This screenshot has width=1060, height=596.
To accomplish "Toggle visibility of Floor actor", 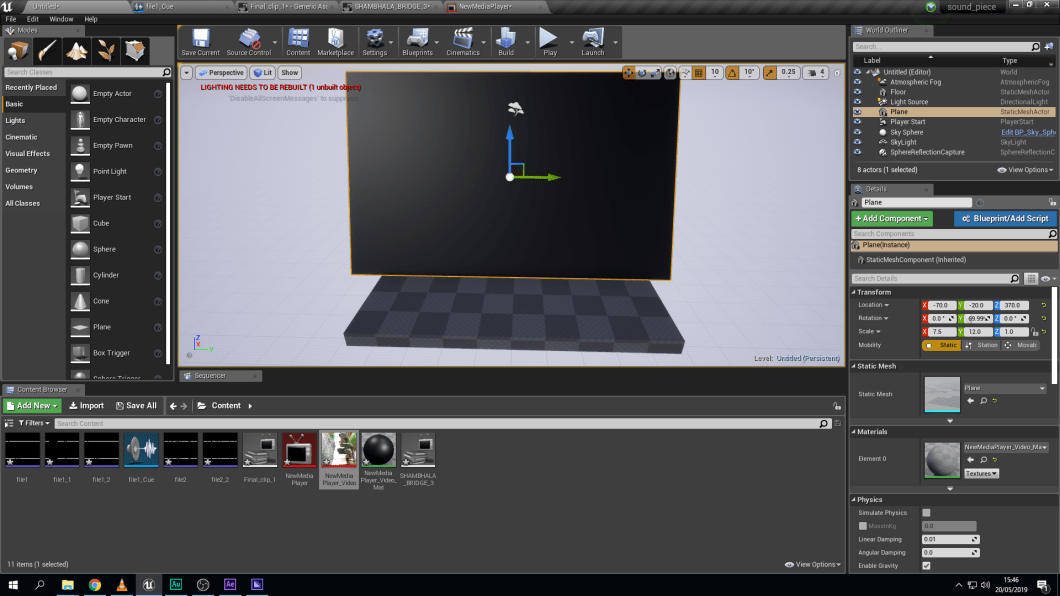I will [x=857, y=92].
